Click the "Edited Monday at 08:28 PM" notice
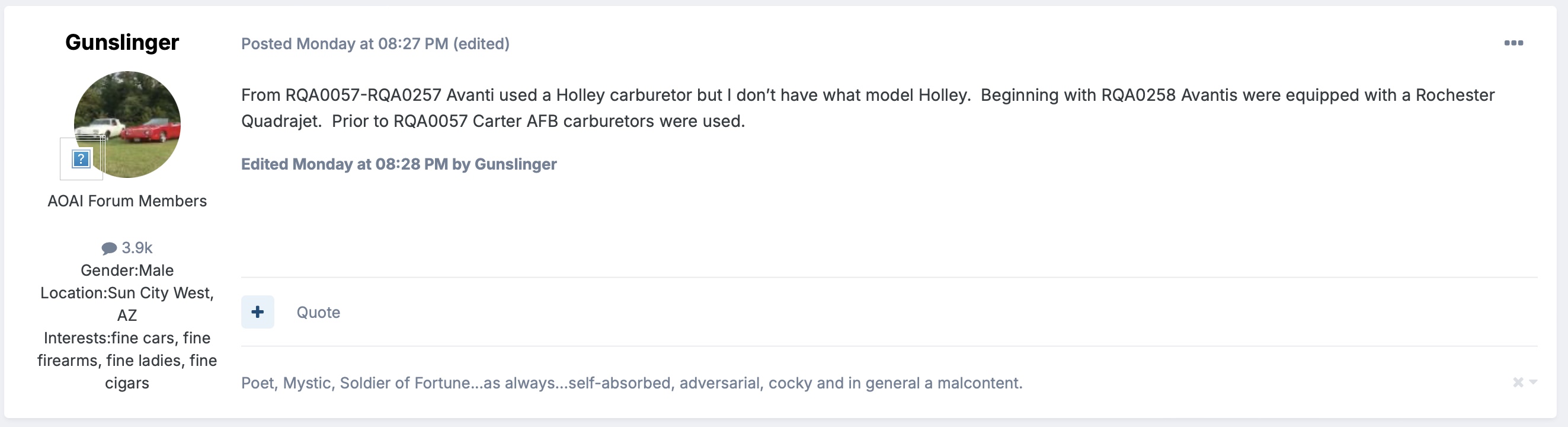This screenshot has width=1568, height=427. tap(399, 164)
